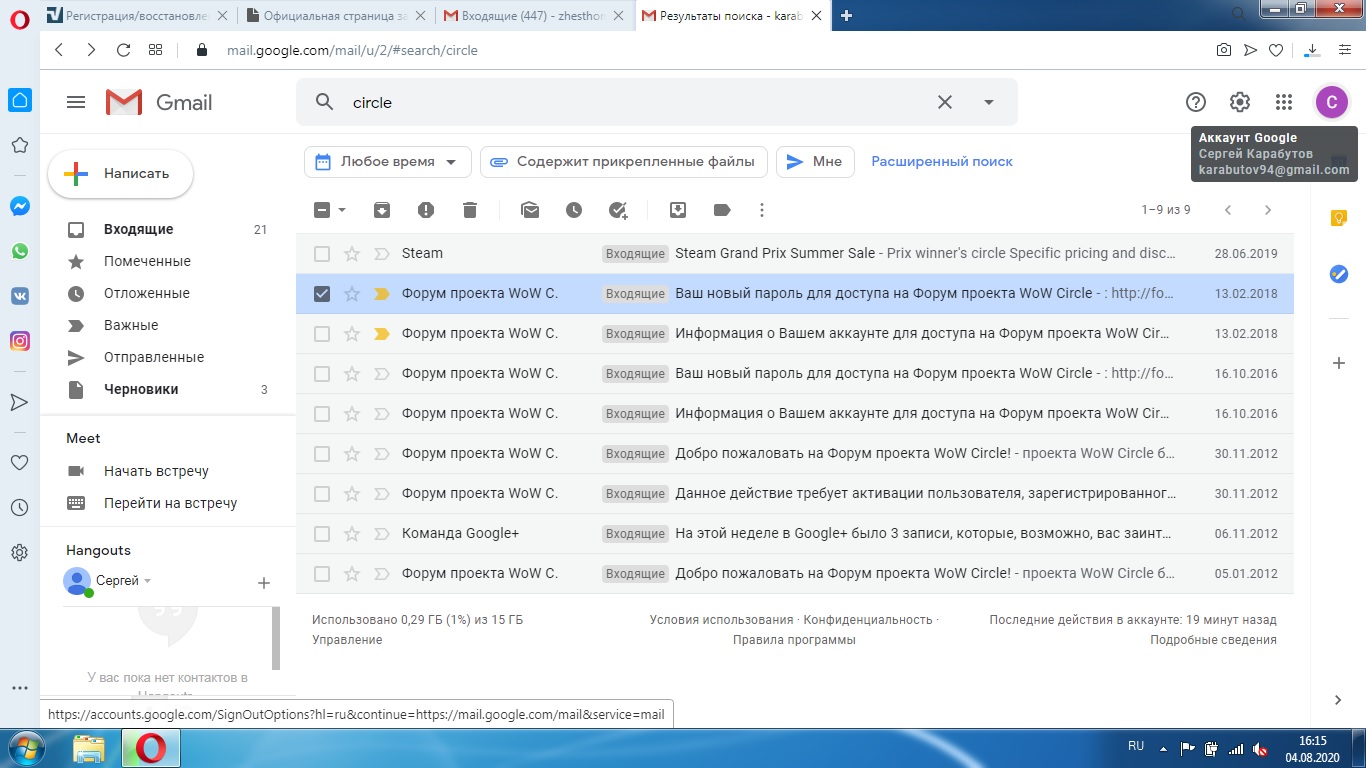The image size is (1366, 768).
Task: Check the Steam email checkbox
Action: click(x=322, y=254)
